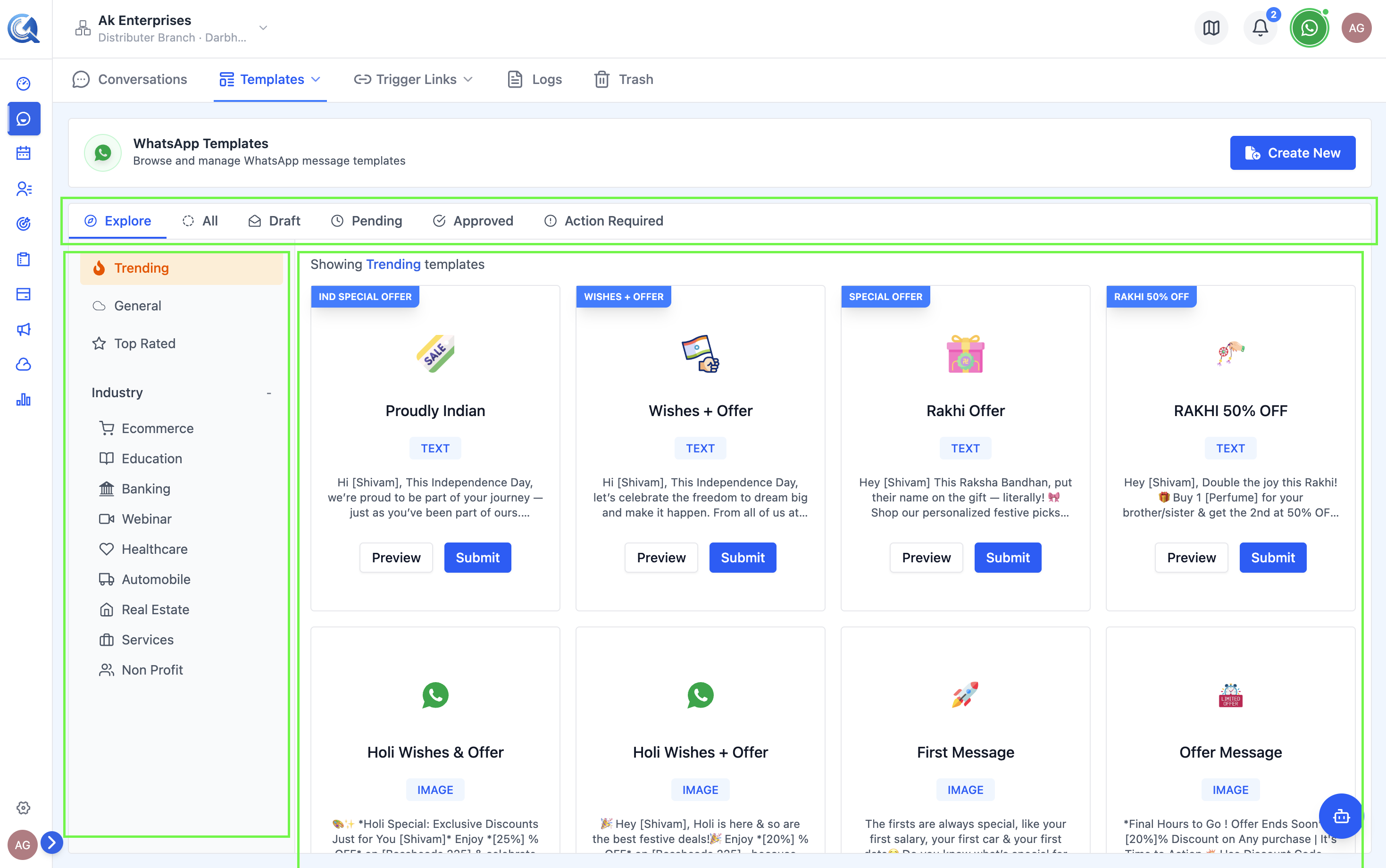Expand sidebar with blue arrow button
Image resolution: width=1386 pixels, height=868 pixels.
click(51, 842)
